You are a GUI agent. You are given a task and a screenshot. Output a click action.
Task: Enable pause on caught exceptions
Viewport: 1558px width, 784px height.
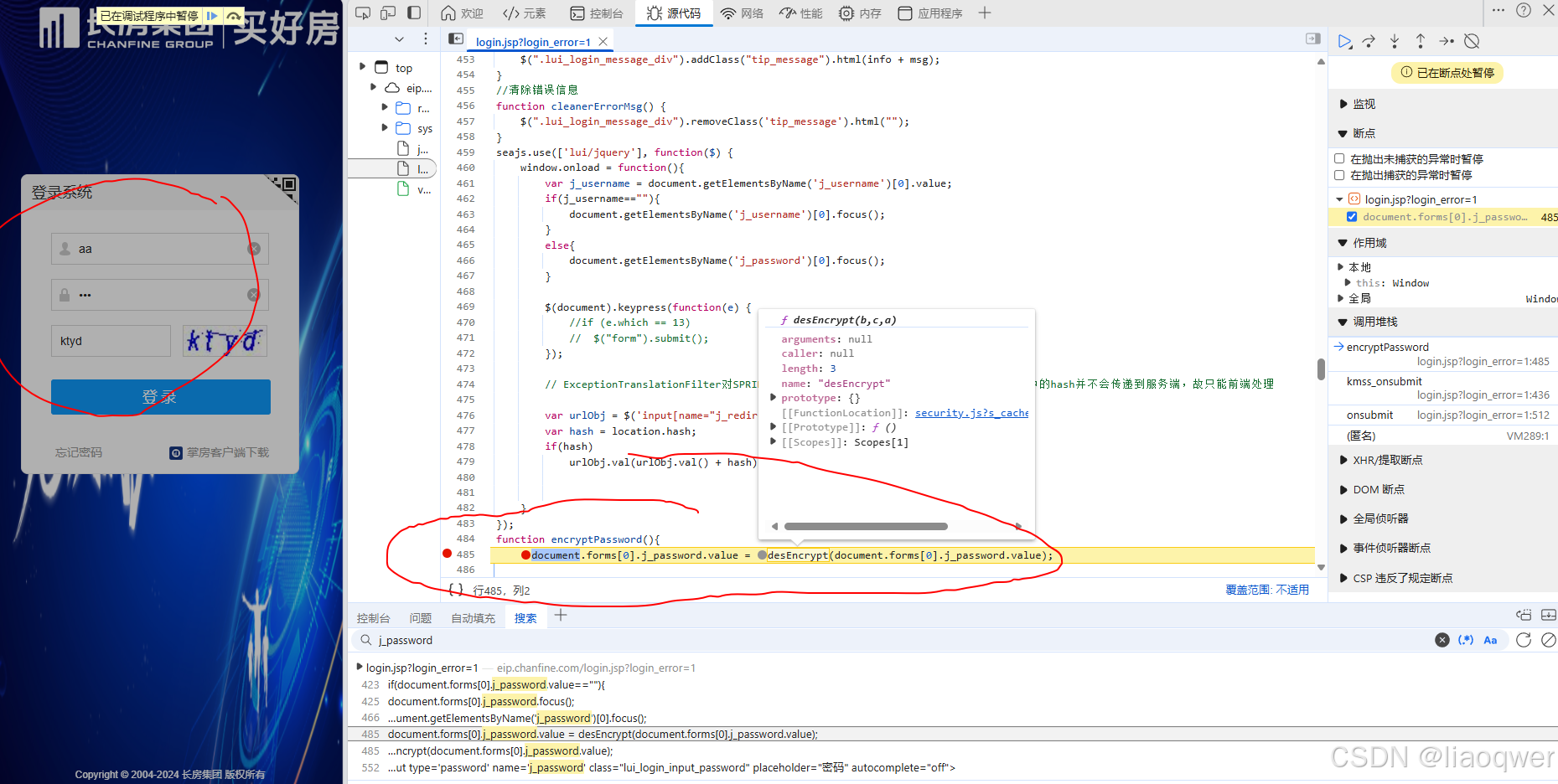coord(1339,175)
